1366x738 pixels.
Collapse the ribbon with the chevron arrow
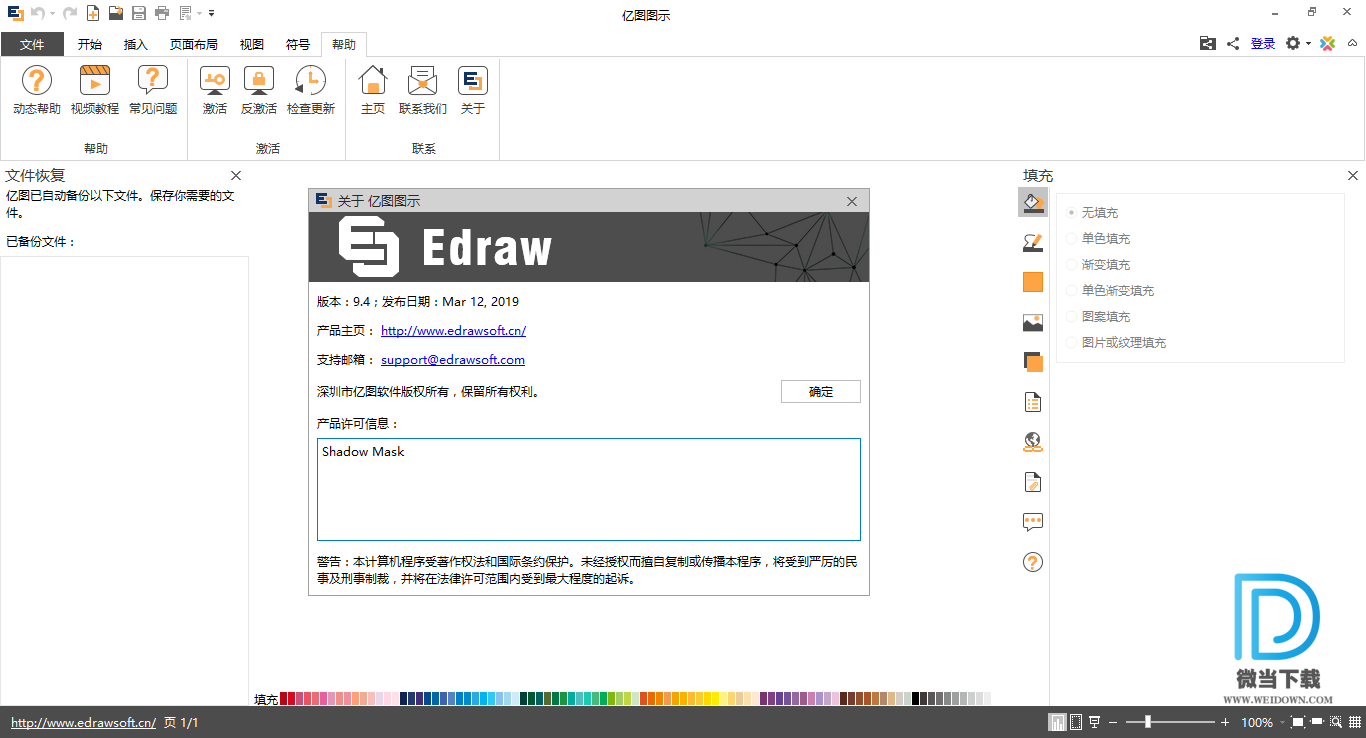[x=1352, y=43]
